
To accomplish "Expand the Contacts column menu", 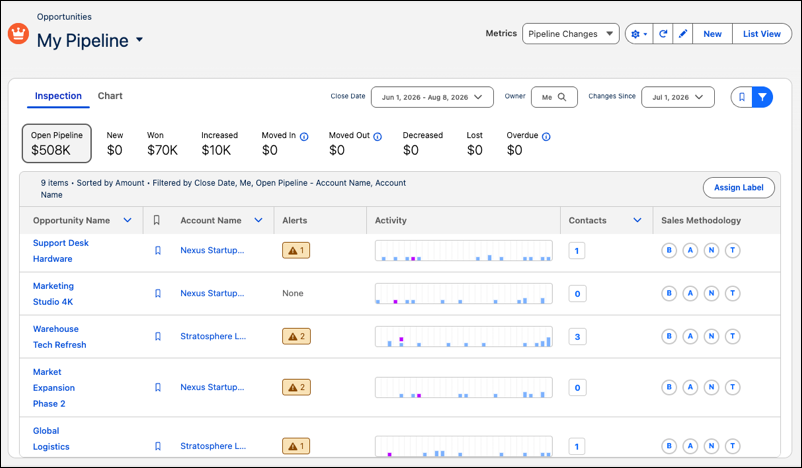I will (x=637, y=220).
